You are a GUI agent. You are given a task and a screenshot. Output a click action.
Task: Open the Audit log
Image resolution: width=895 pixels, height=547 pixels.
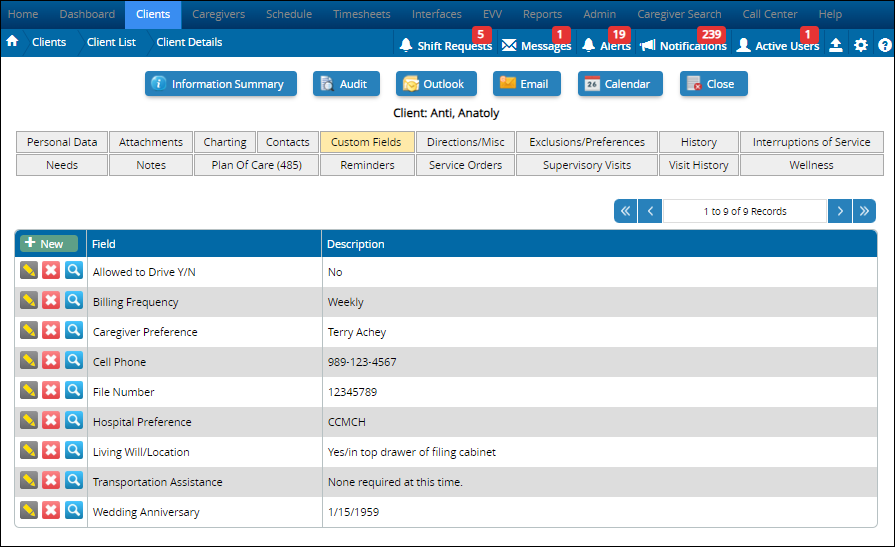[x=347, y=84]
